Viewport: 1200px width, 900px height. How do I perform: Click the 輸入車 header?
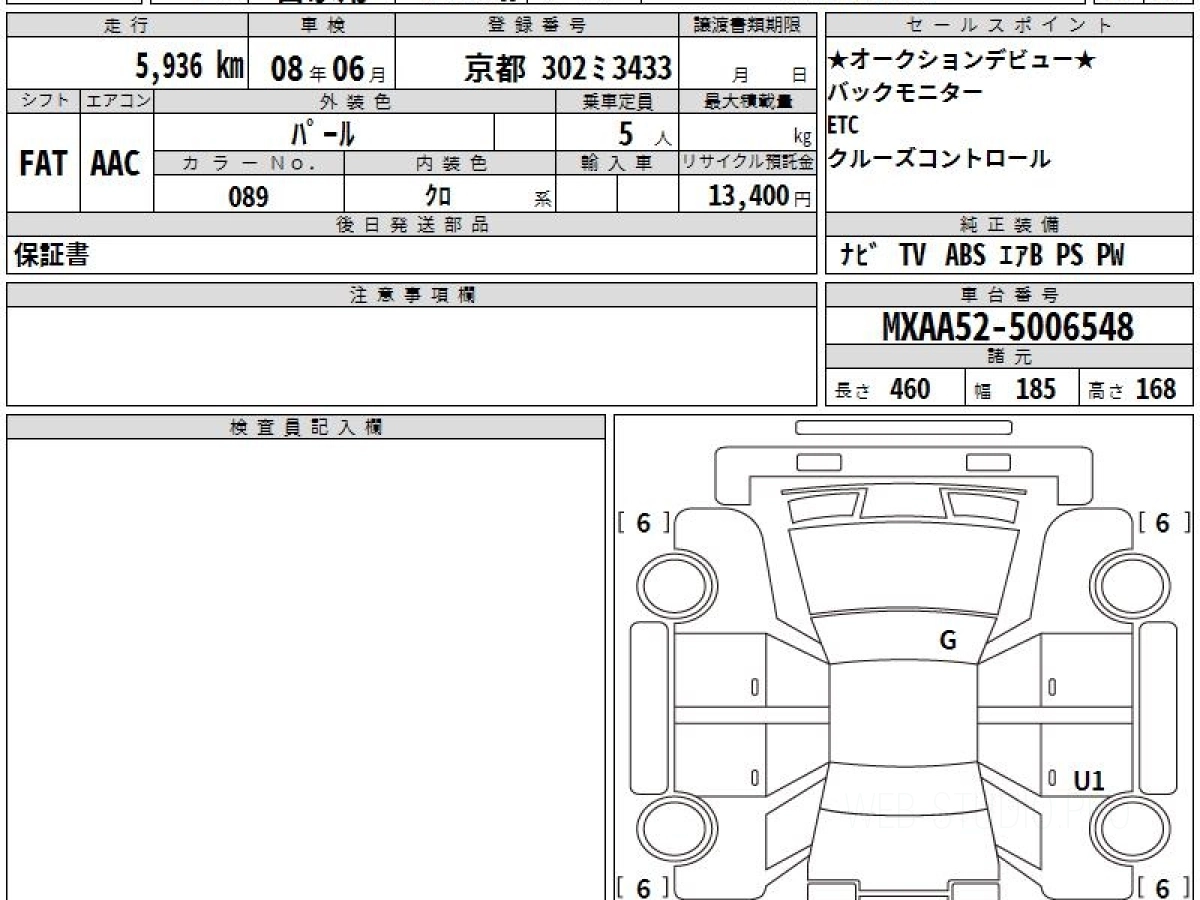[x=617, y=164]
